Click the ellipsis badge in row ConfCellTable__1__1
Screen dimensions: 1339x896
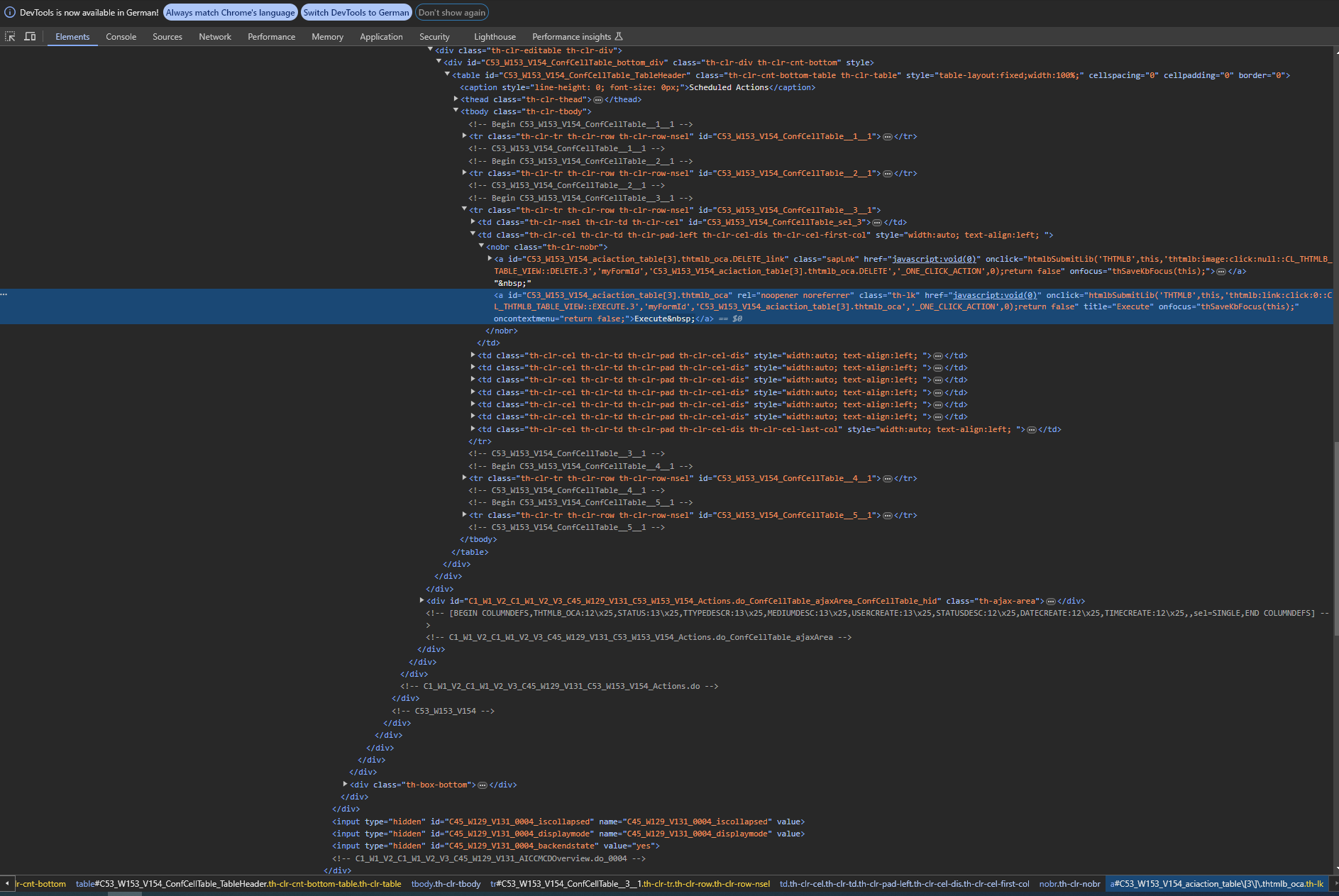click(x=887, y=137)
